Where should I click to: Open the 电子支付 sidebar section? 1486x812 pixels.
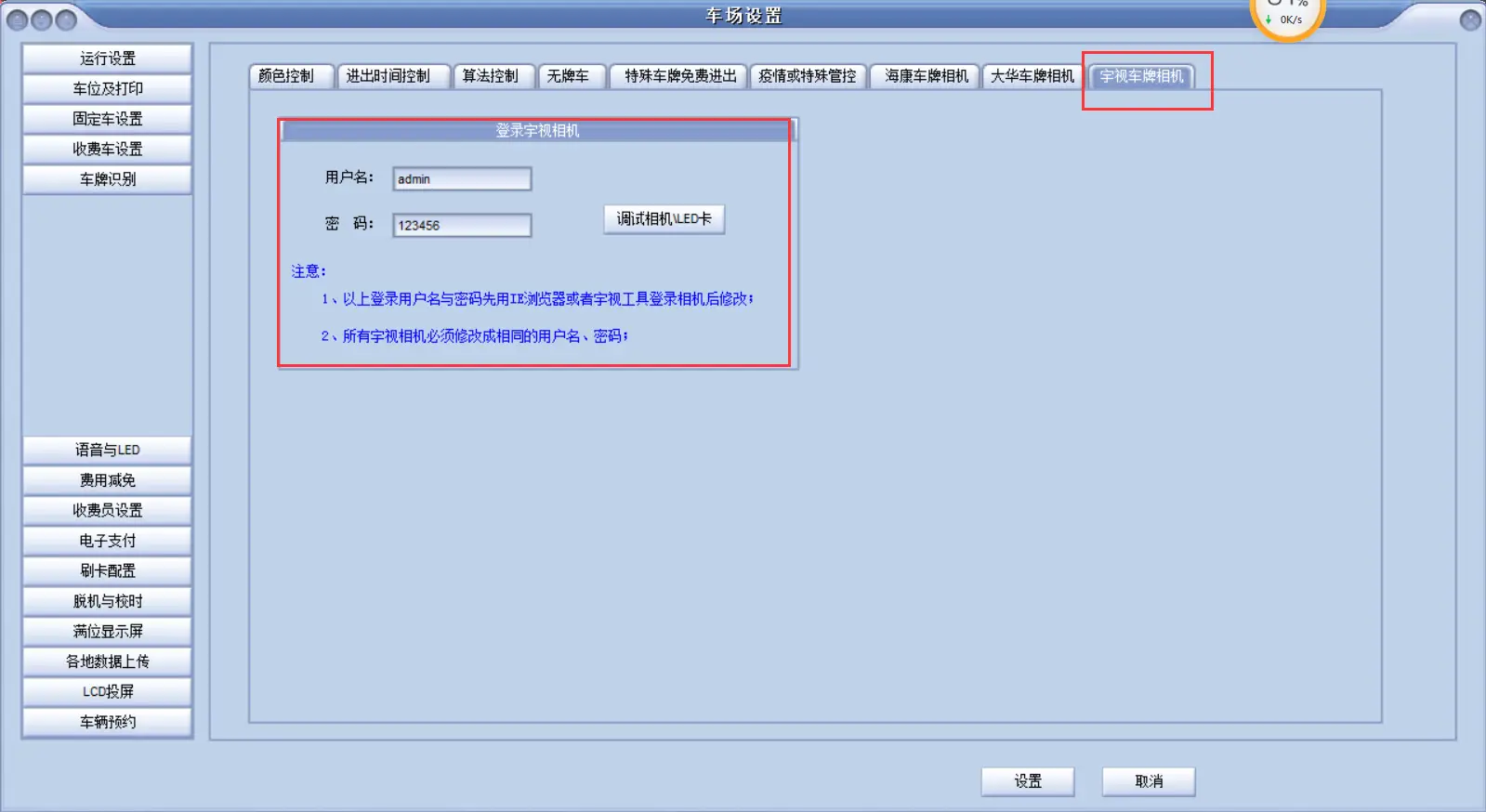coord(108,541)
